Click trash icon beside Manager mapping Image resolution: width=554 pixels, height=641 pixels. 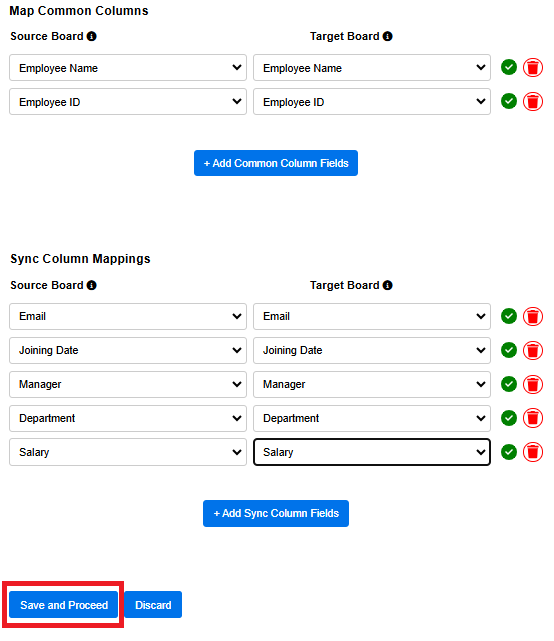coord(533,384)
